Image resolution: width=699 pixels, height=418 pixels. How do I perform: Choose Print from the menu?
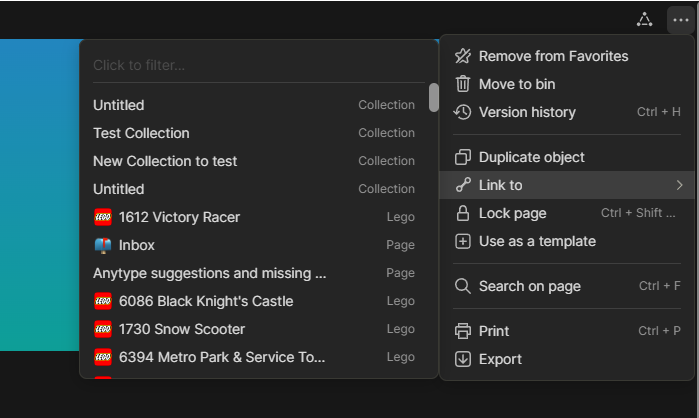pos(567,331)
